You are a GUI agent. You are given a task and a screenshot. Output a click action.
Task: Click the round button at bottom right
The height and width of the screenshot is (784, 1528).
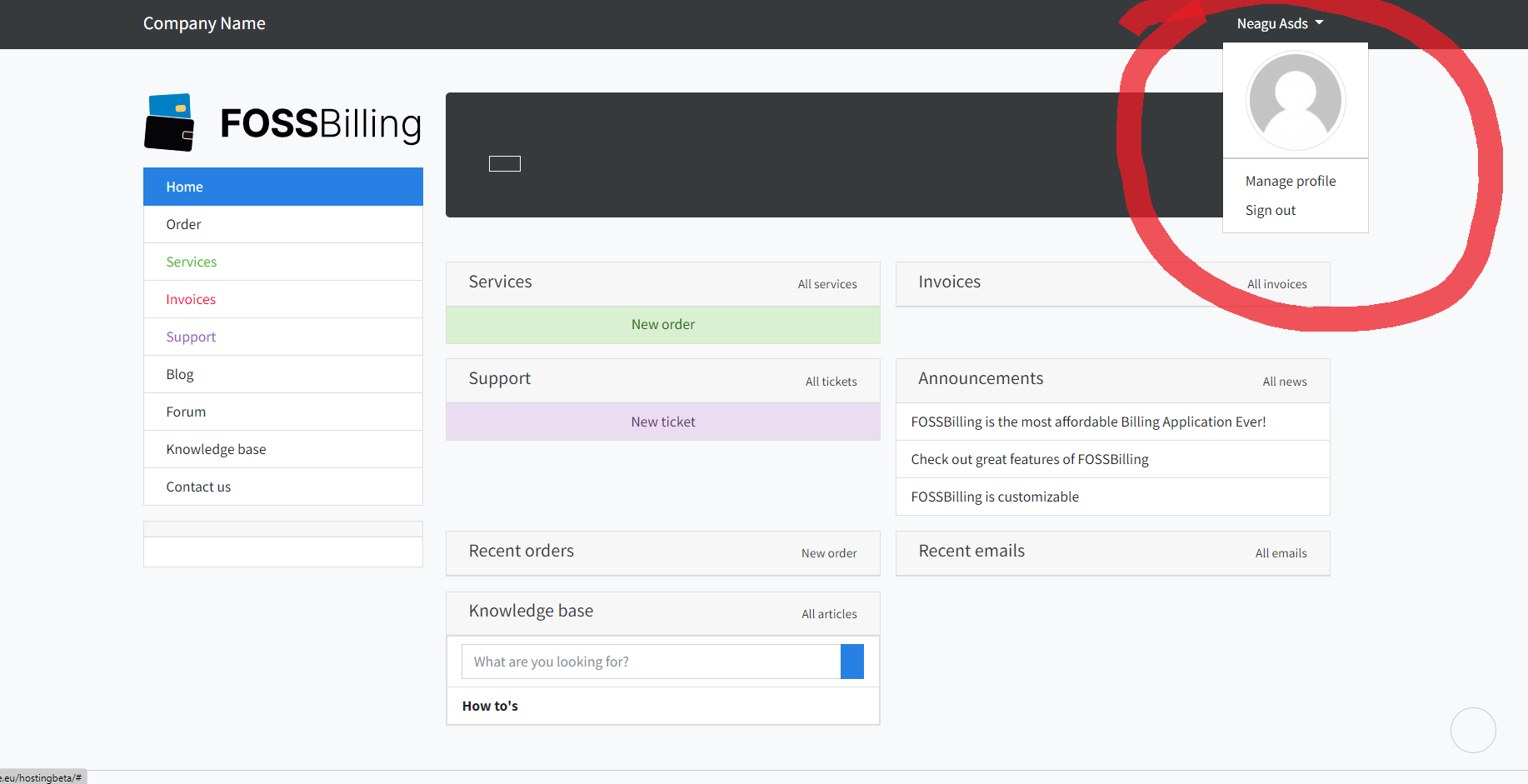pyautogui.click(x=1473, y=730)
